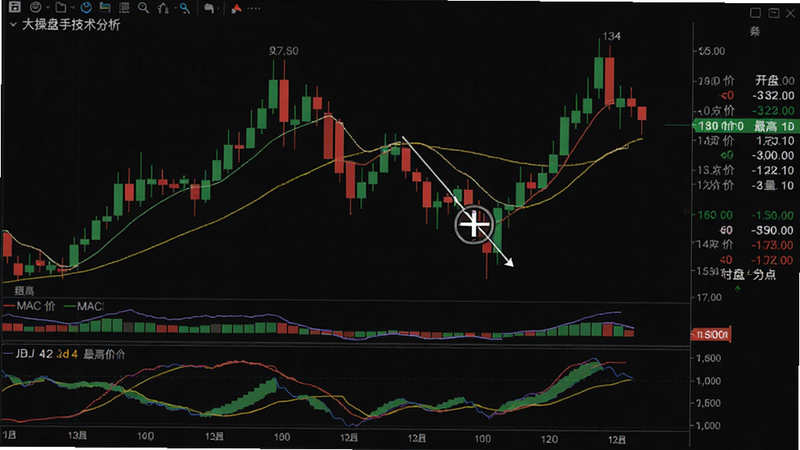
Task: Click the save disk icon in toolbar
Action: coord(15,7)
